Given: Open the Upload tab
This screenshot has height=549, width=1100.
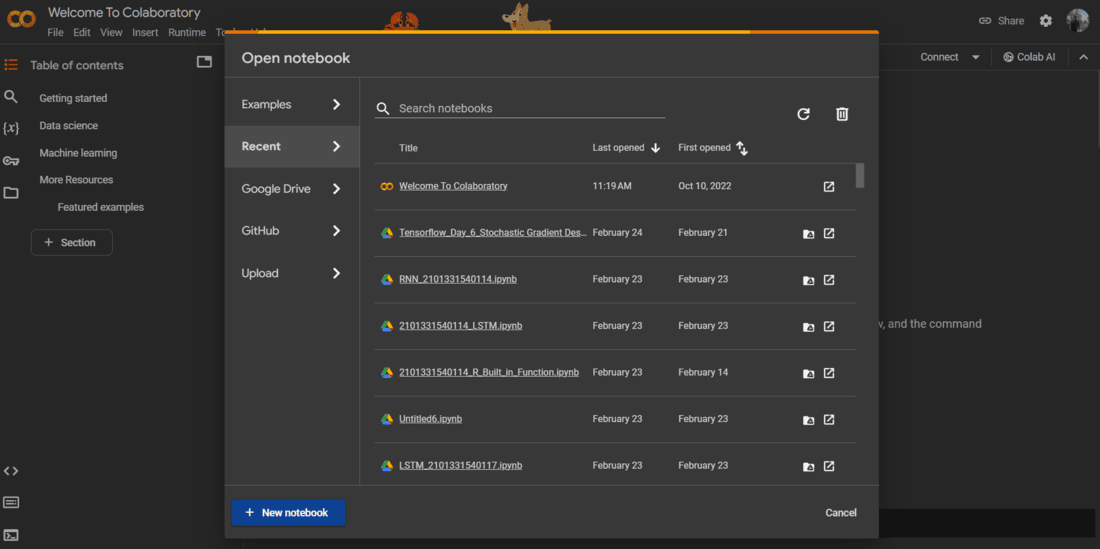Looking at the screenshot, I should [291, 273].
